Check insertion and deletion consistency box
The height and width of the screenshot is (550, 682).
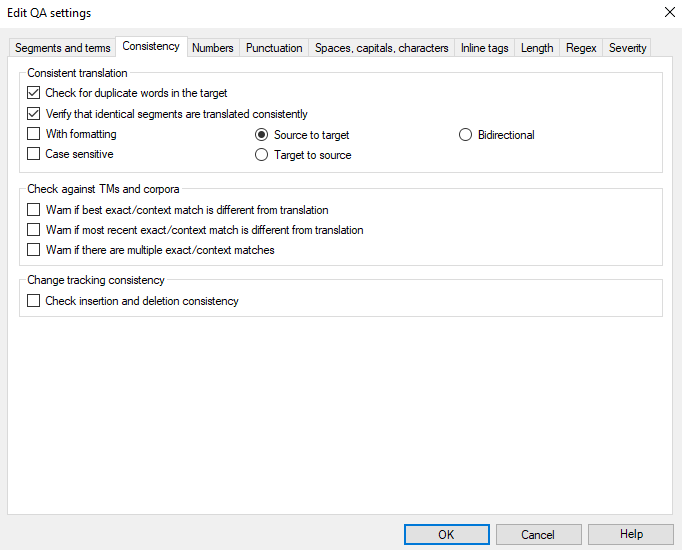[33, 300]
